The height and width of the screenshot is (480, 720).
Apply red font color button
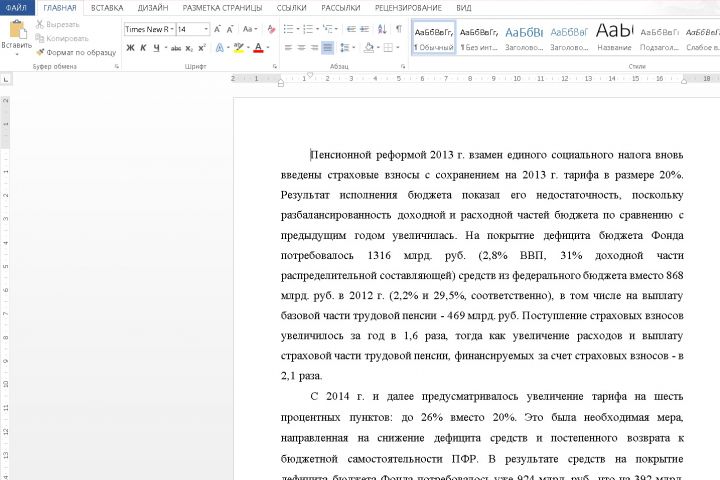(x=259, y=48)
